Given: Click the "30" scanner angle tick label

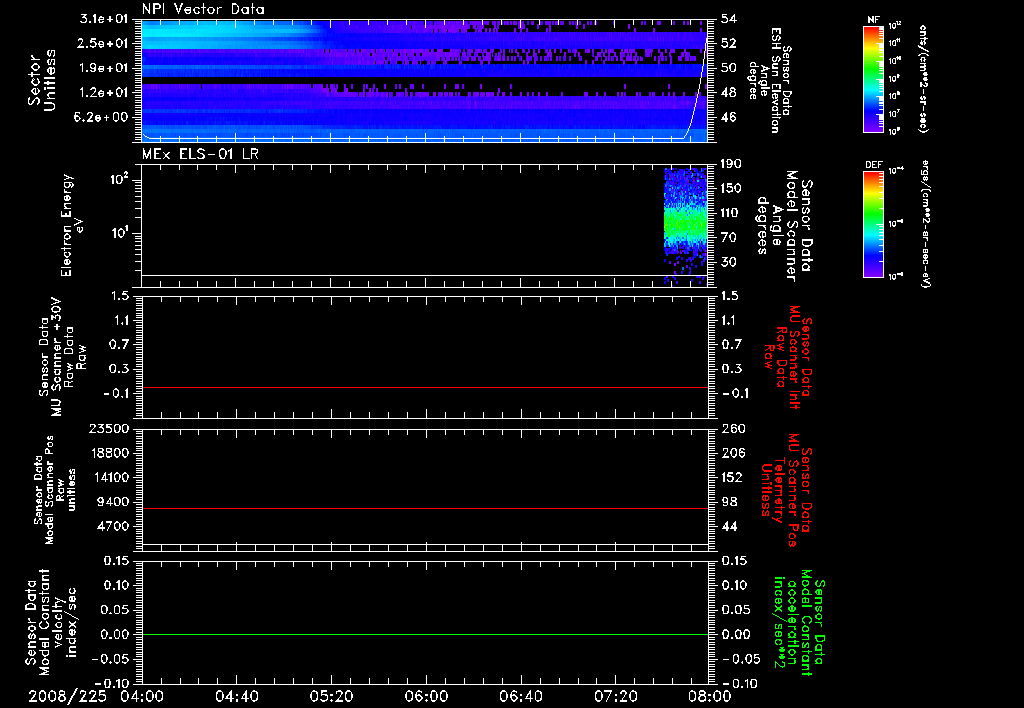Looking at the screenshot, I should click(729, 262).
